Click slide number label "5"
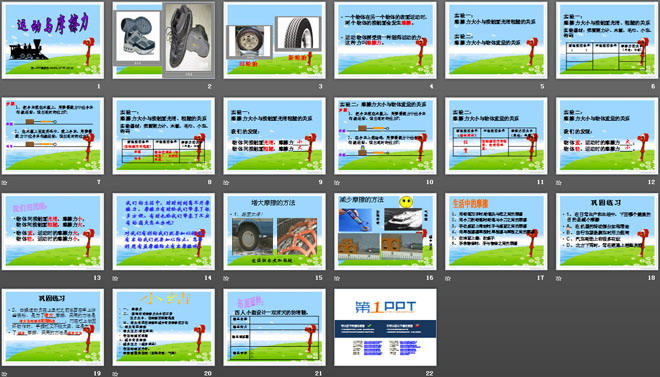Image resolution: width=660 pixels, height=377 pixels. coord(542,86)
